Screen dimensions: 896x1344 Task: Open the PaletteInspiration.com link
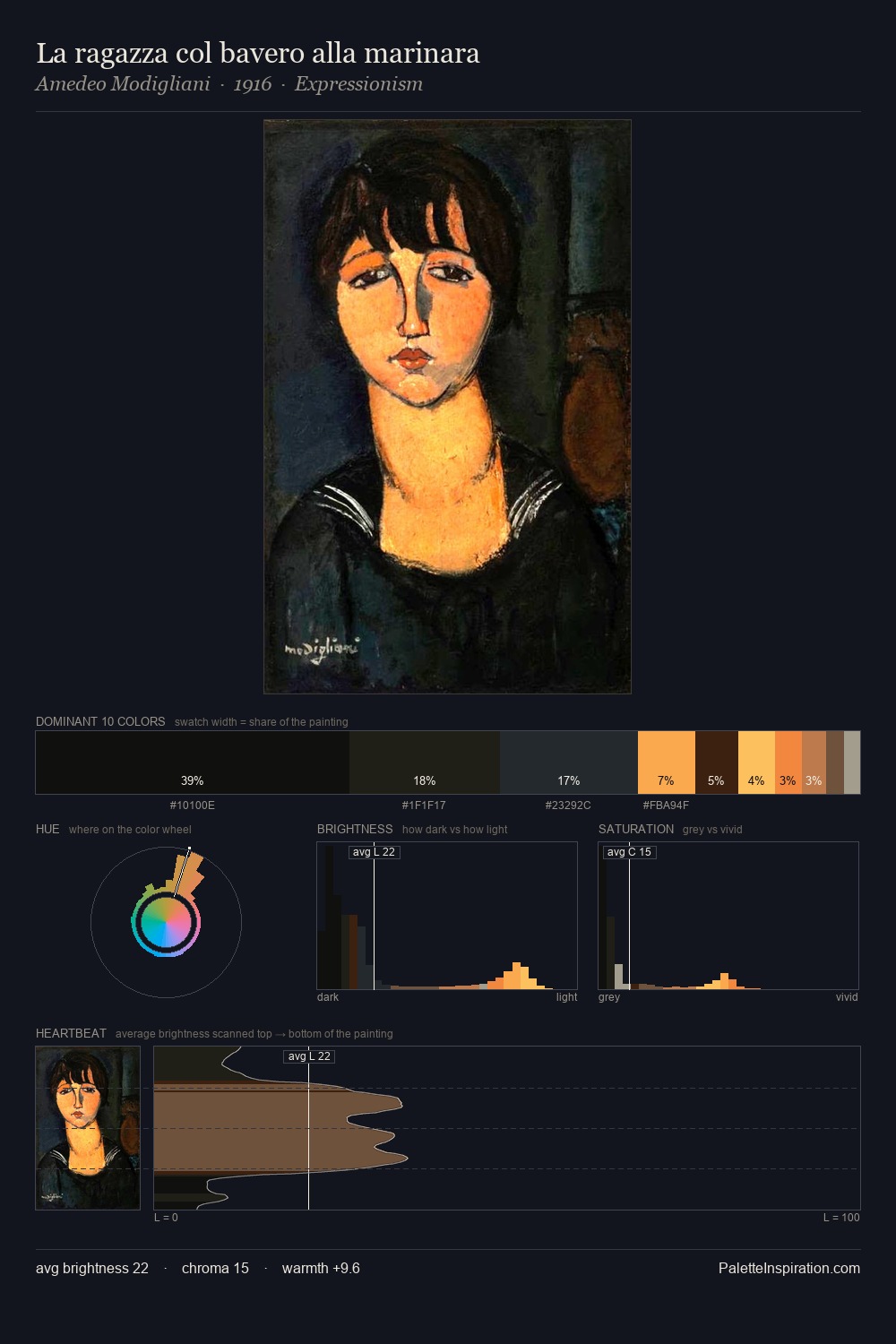coord(789,1268)
